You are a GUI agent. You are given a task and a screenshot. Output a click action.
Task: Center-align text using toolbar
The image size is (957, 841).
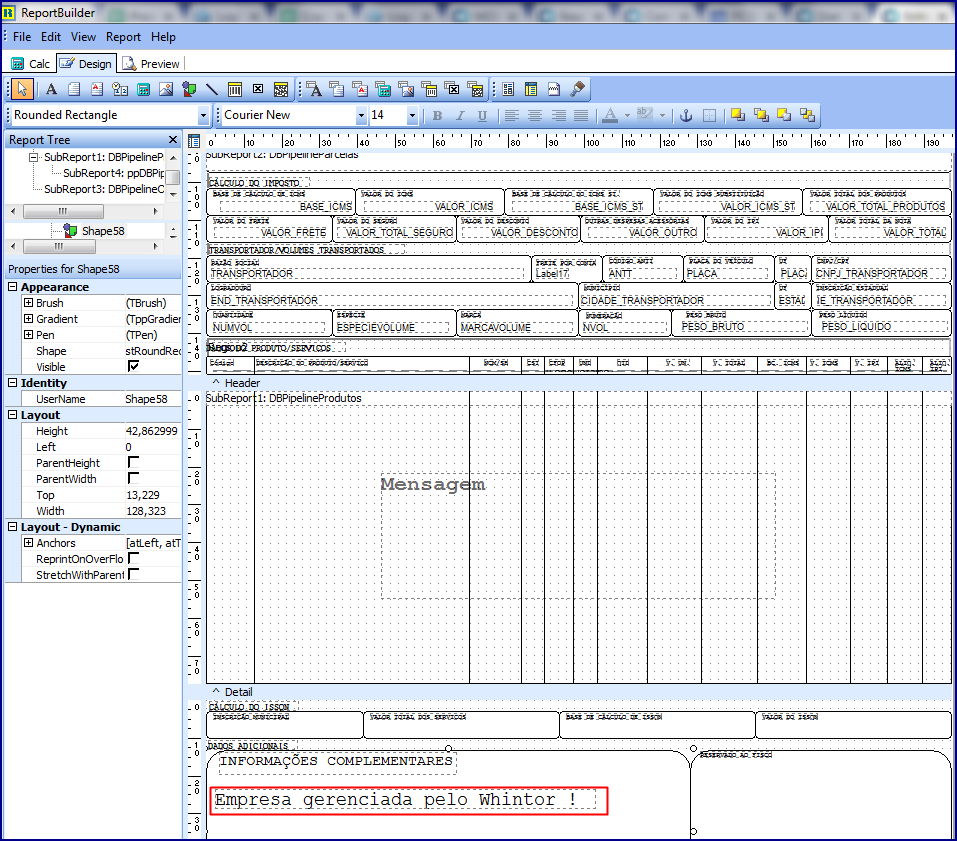click(535, 115)
